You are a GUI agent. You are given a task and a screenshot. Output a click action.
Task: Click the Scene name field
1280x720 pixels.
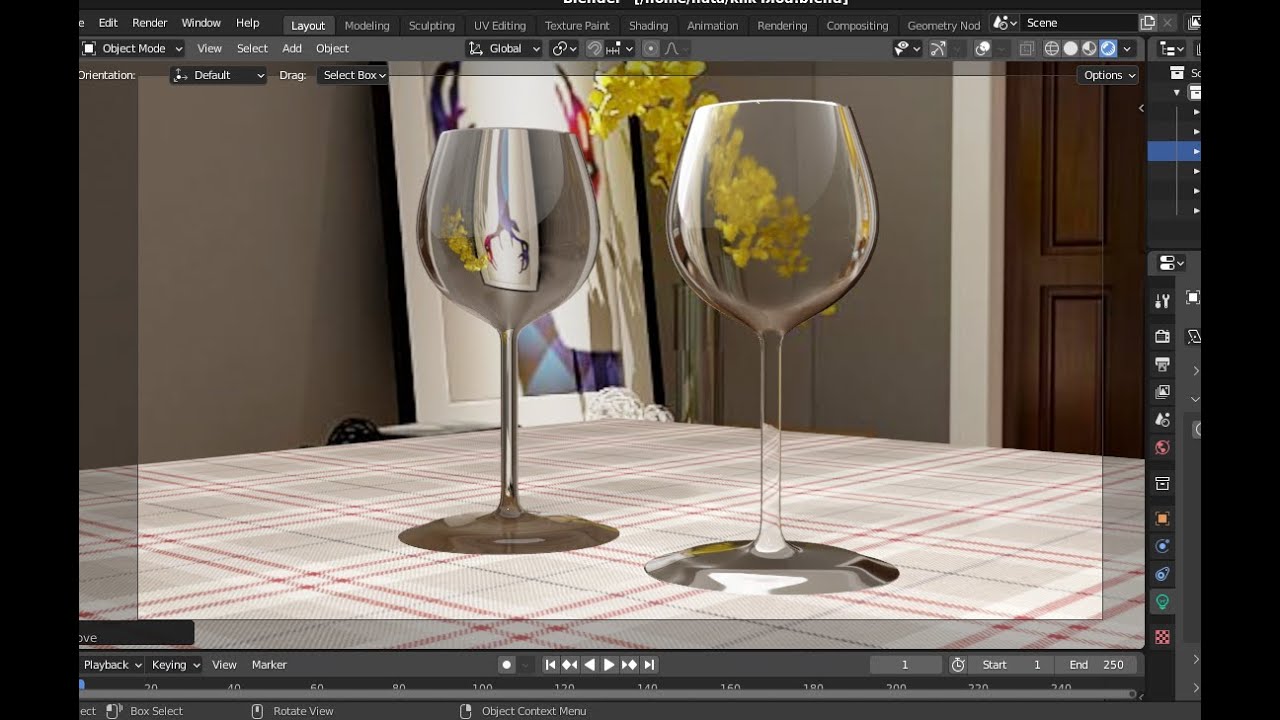(1079, 23)
